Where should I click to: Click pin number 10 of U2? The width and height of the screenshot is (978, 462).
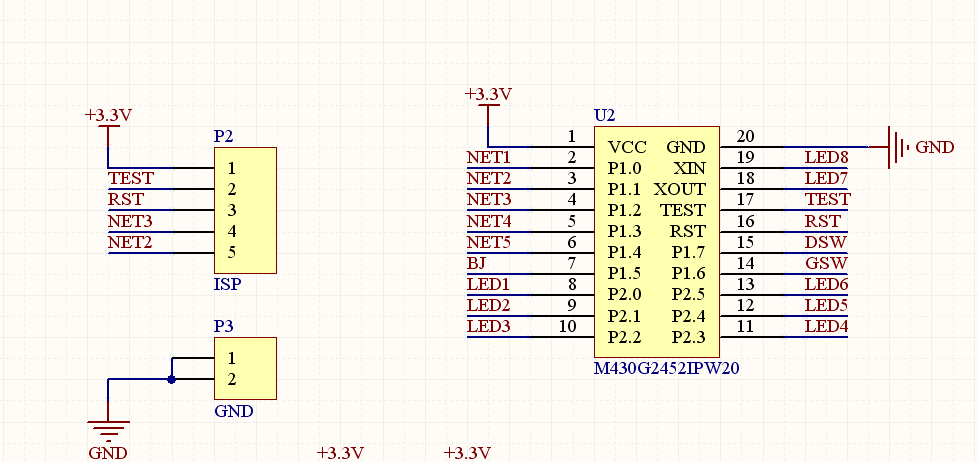[x=568, y=326]
